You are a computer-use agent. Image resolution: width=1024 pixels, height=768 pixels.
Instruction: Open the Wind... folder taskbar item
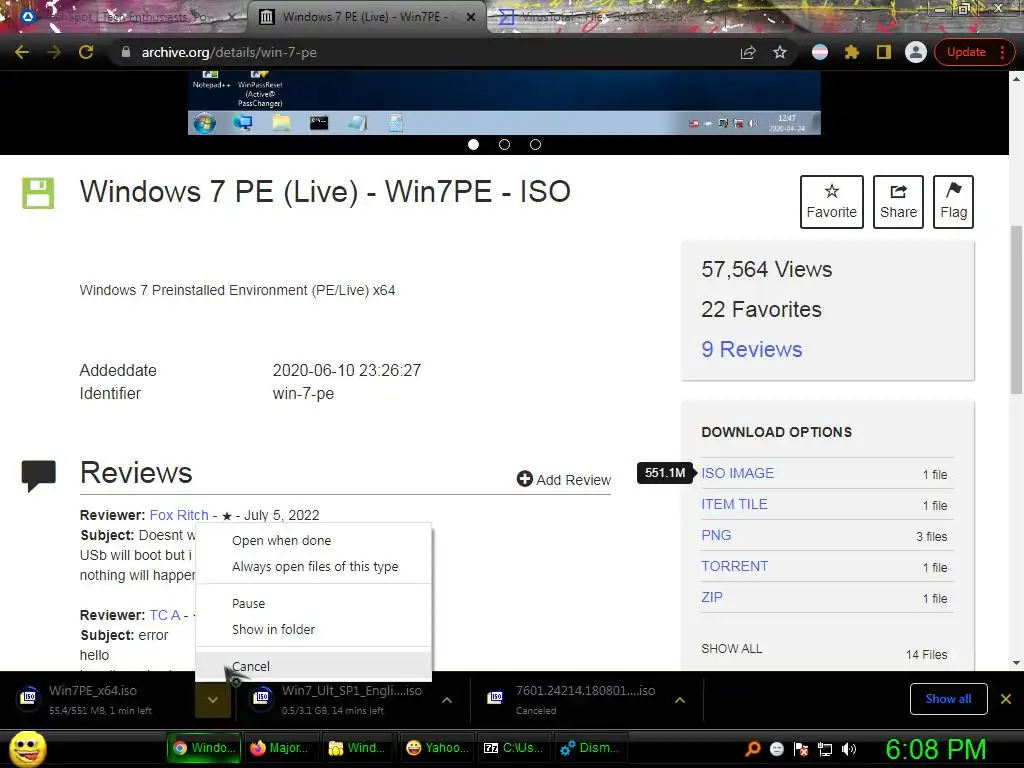359,748
